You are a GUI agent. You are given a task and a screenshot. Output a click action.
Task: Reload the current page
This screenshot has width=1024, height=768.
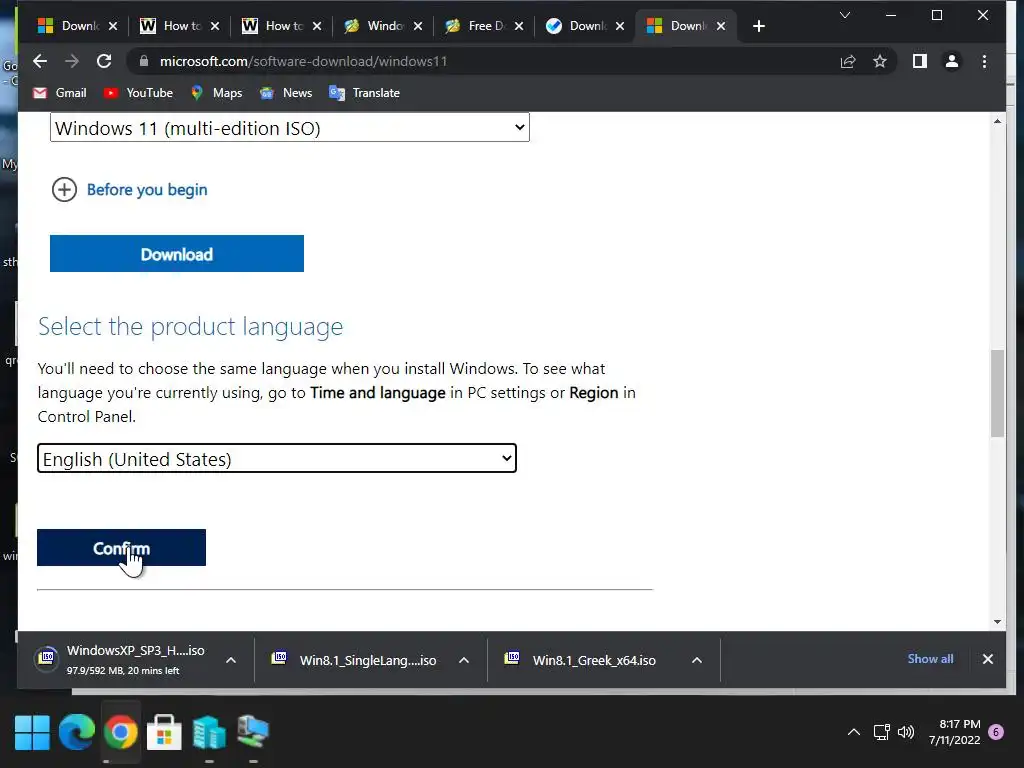(104, 61)
